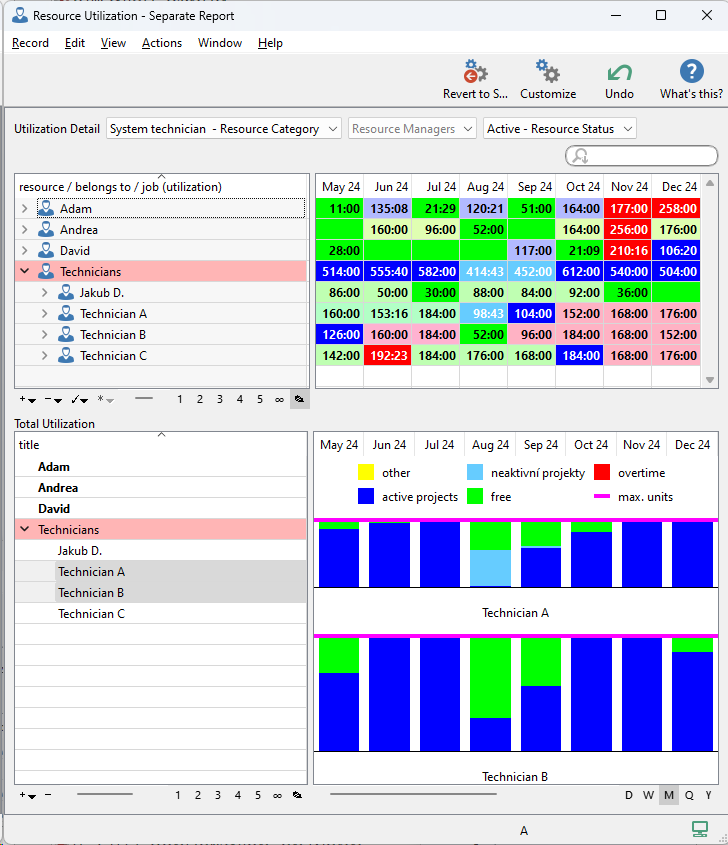The image size is (728, 845).
Task: Click Adam's resource person icon
Action: pos(45,208)
